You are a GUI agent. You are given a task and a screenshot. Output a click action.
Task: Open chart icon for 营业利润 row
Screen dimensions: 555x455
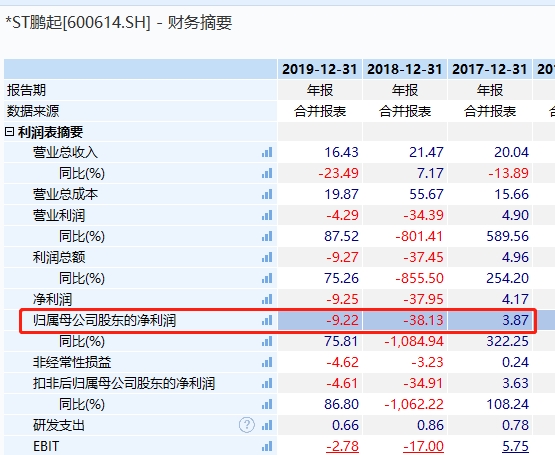pos(267,215)
